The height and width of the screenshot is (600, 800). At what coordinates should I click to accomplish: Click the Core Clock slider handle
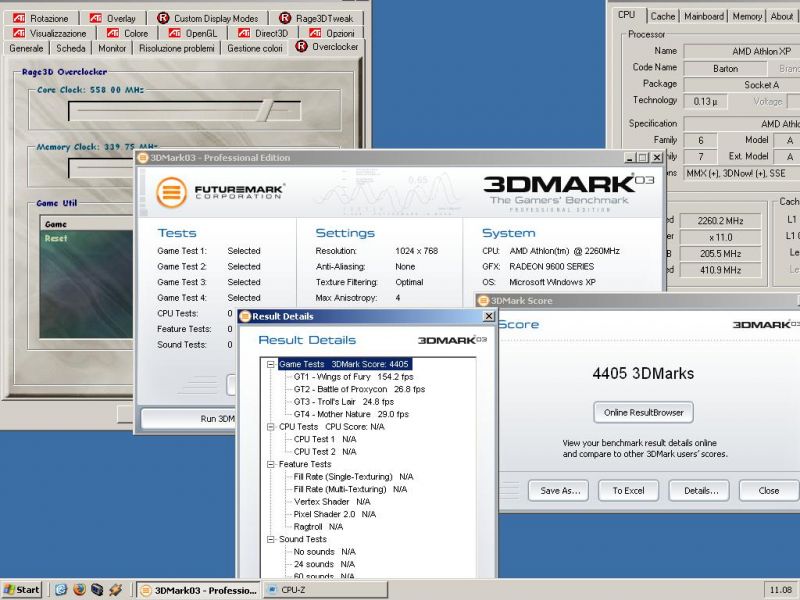(x=265, y=111)
